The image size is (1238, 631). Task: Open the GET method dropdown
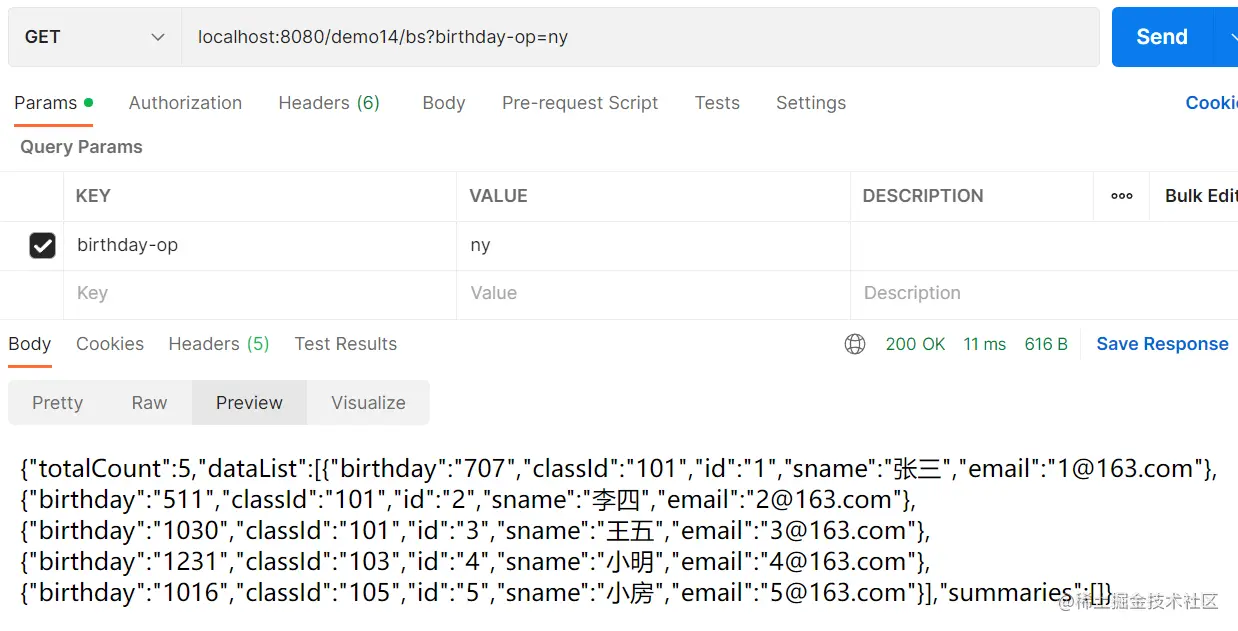click(94, 37)
